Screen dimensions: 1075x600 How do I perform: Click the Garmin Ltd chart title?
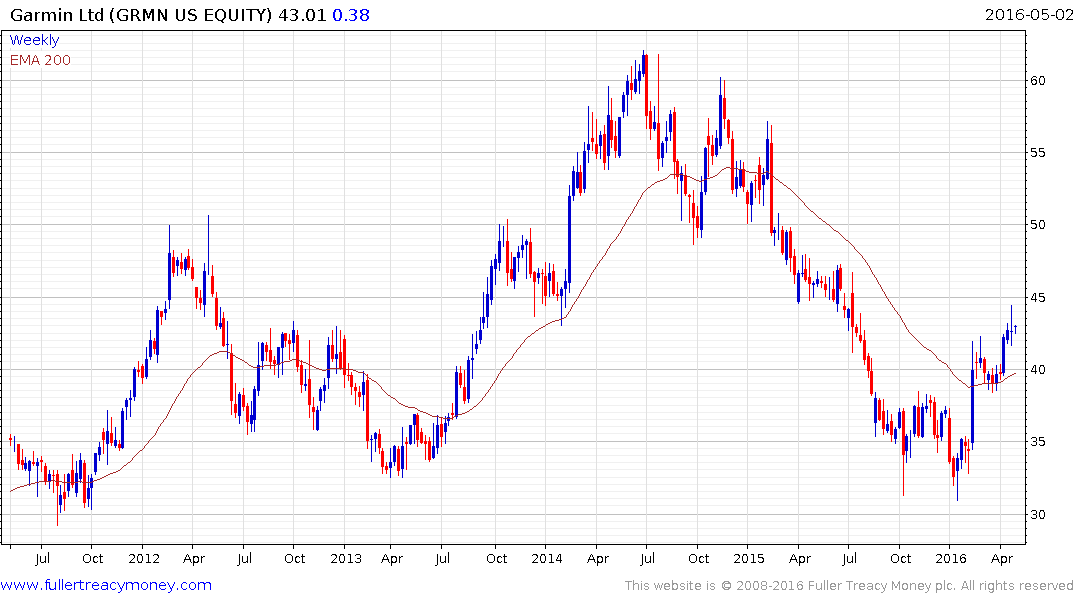[x=142, y=14]
